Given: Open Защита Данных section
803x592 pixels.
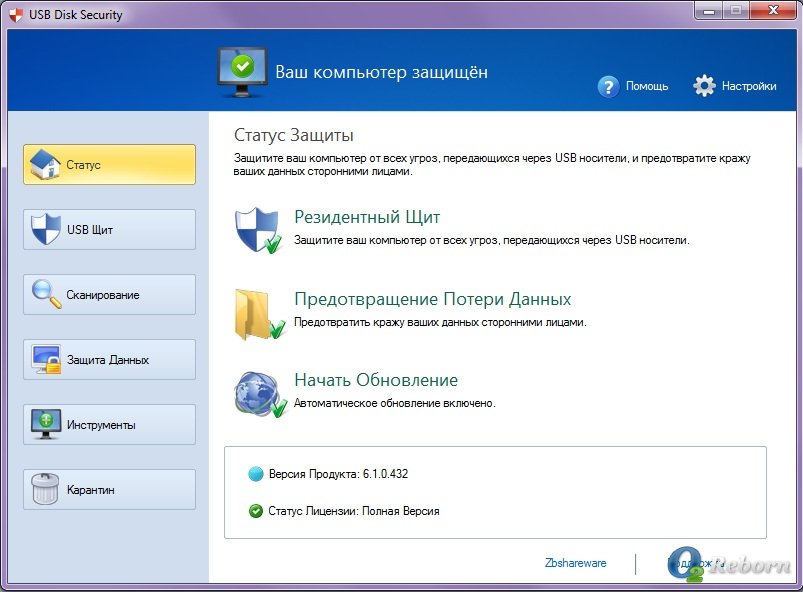Looking at the screenshot, I should pyautogui.click(x=109, y=360).
